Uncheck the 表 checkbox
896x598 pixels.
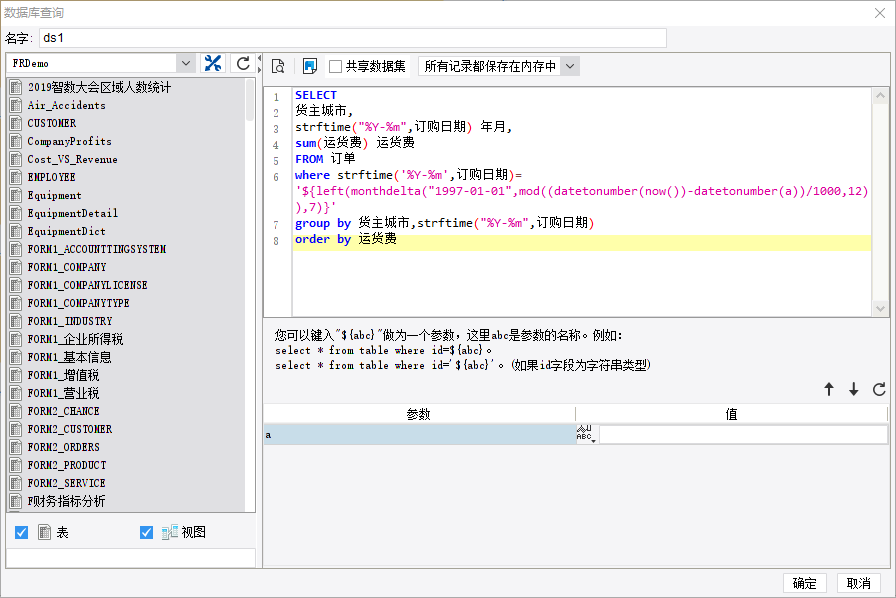point(21,532)
